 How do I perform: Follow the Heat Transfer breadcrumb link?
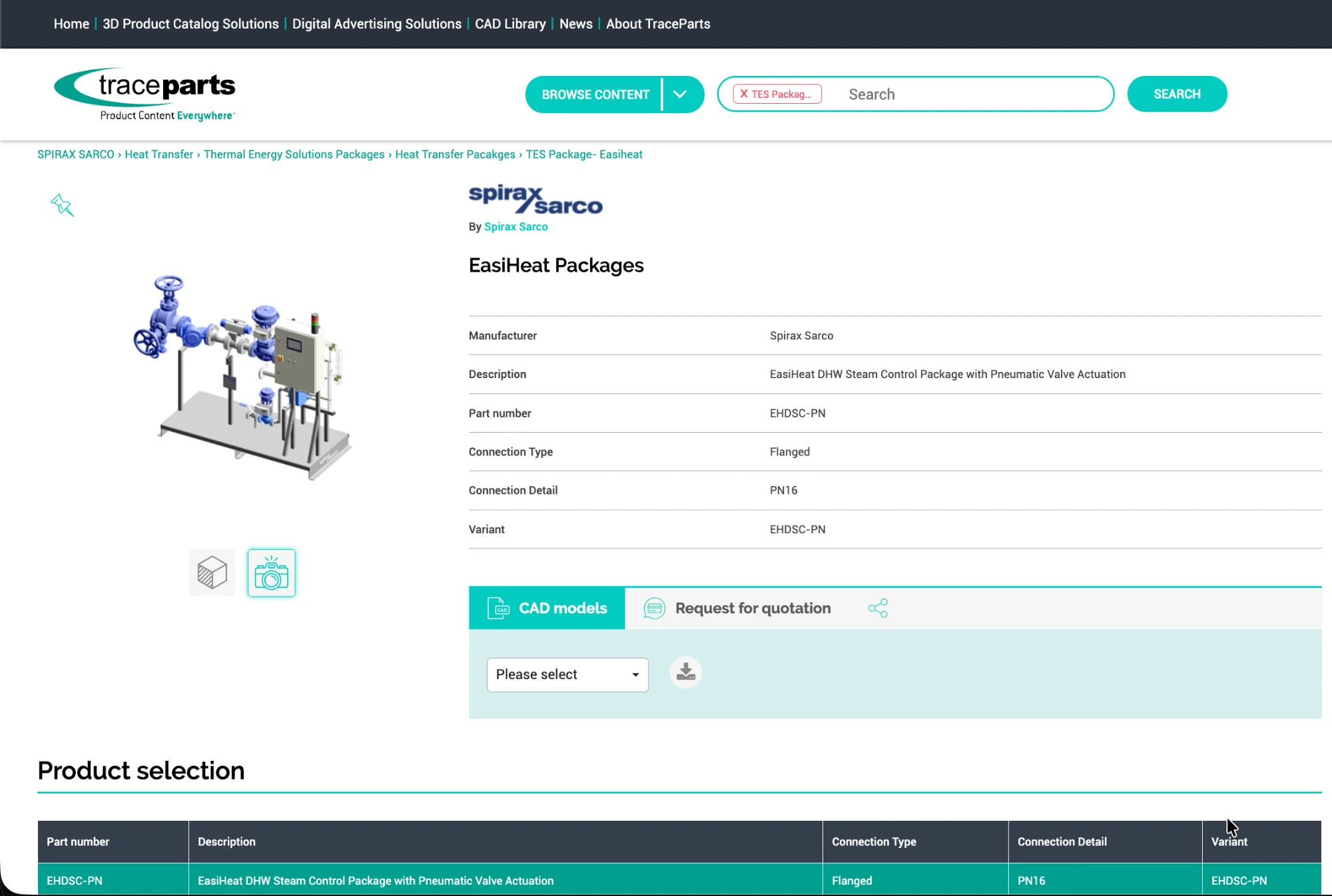click(159, 154)
